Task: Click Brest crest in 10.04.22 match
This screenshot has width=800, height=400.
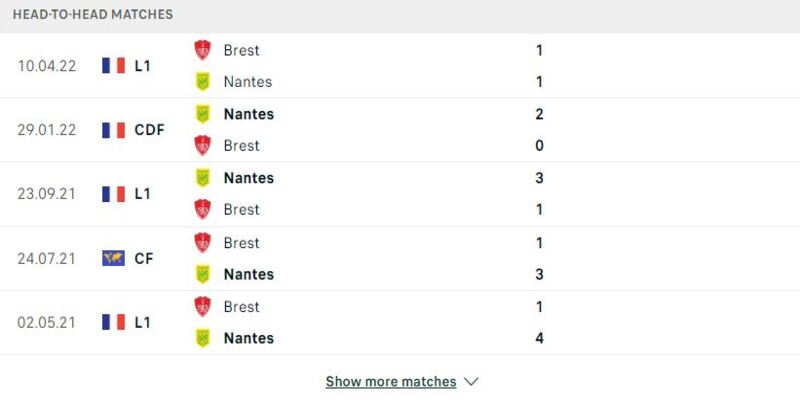Action: (x=203, y=50)
